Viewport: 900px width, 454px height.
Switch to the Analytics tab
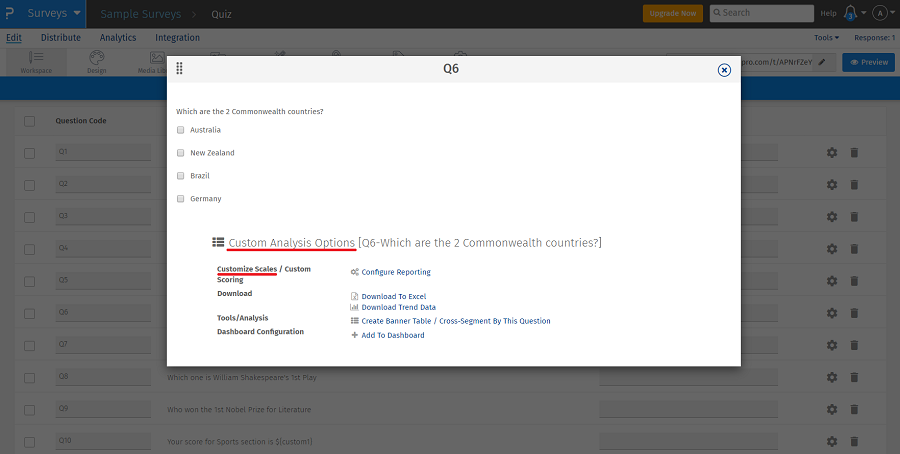click(118, 38)
